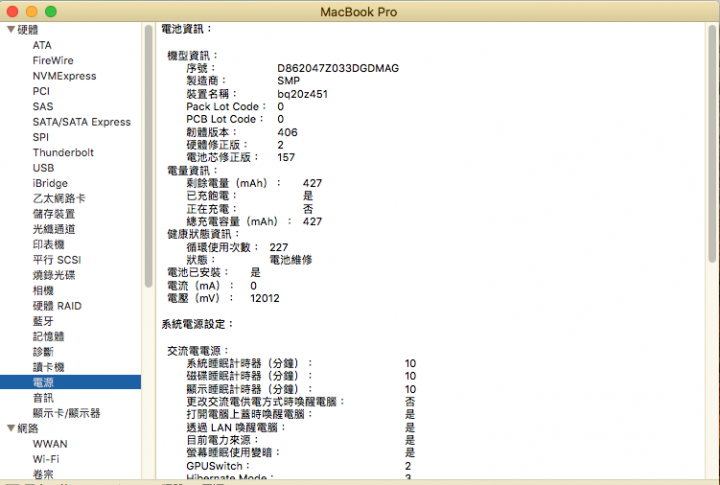Open 顯示卡/顯示器 graphics entry
Image resolution: width=720 pixels, height=485 pixels.
tap(66, 413)
